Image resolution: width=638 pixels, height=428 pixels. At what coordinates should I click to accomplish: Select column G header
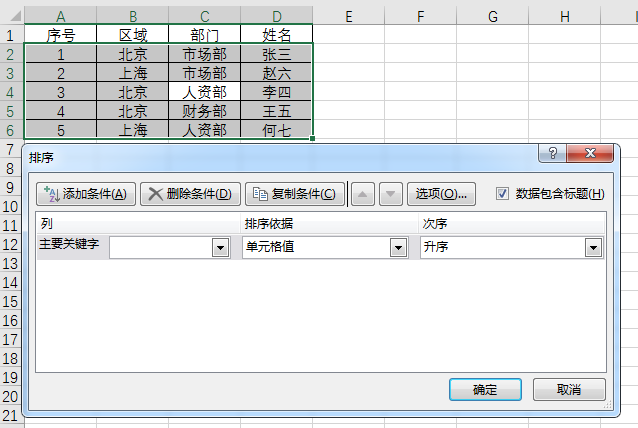coord(493,16)
